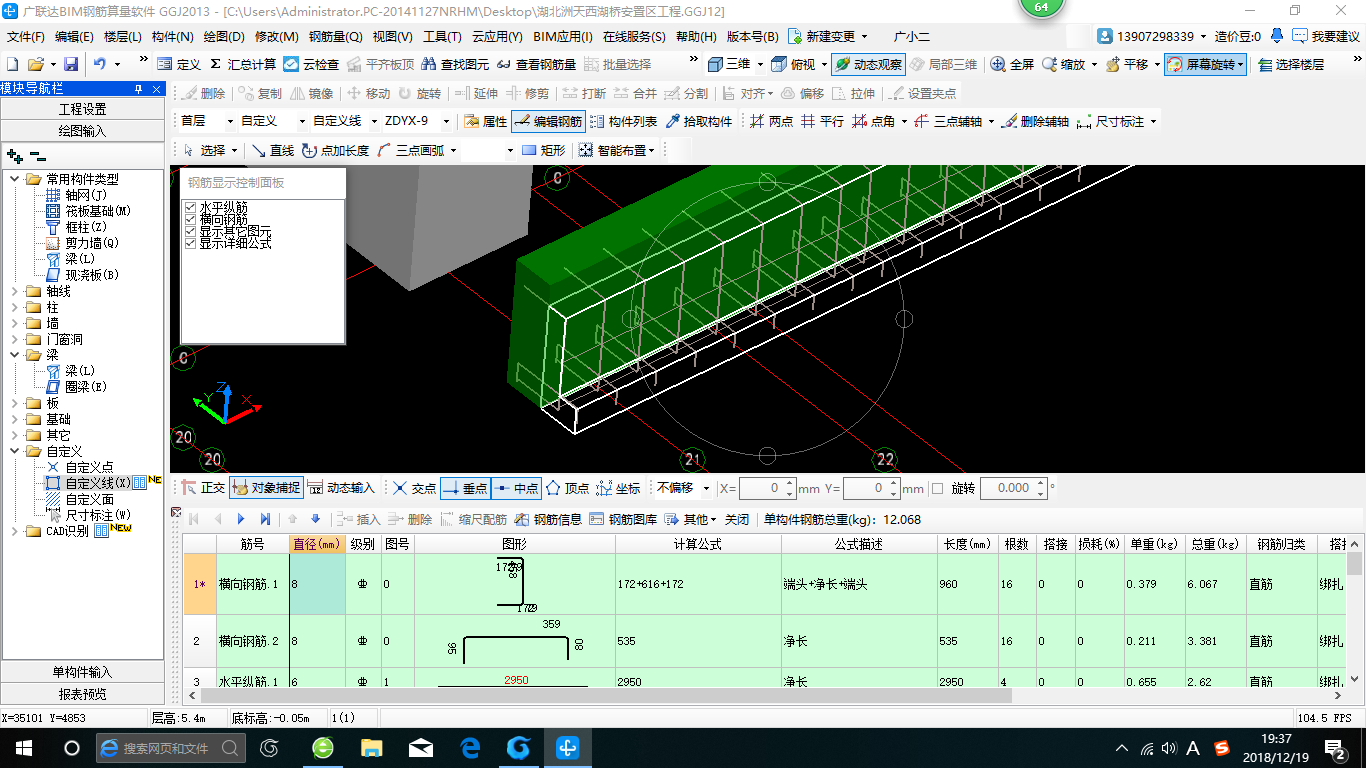
Task: Collapse the 自定义 tree node
Action: [16, 451]
